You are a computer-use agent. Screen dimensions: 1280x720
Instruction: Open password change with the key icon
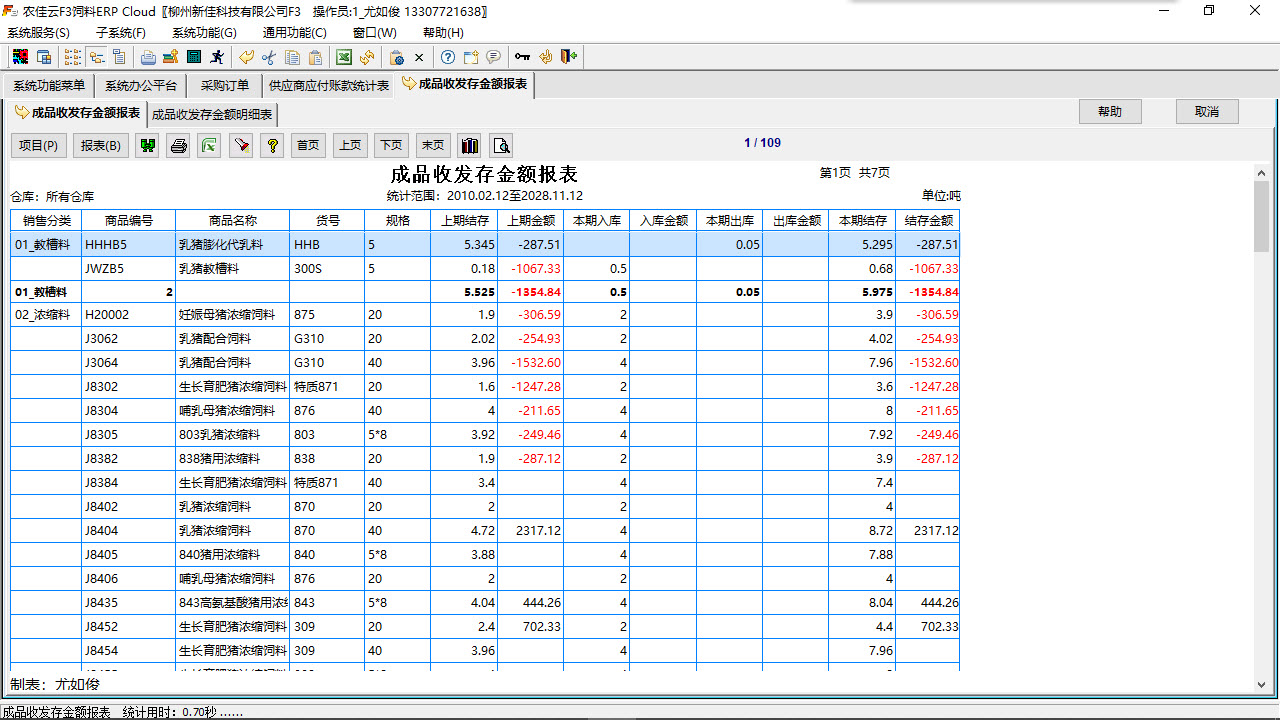tap(522, 57)
